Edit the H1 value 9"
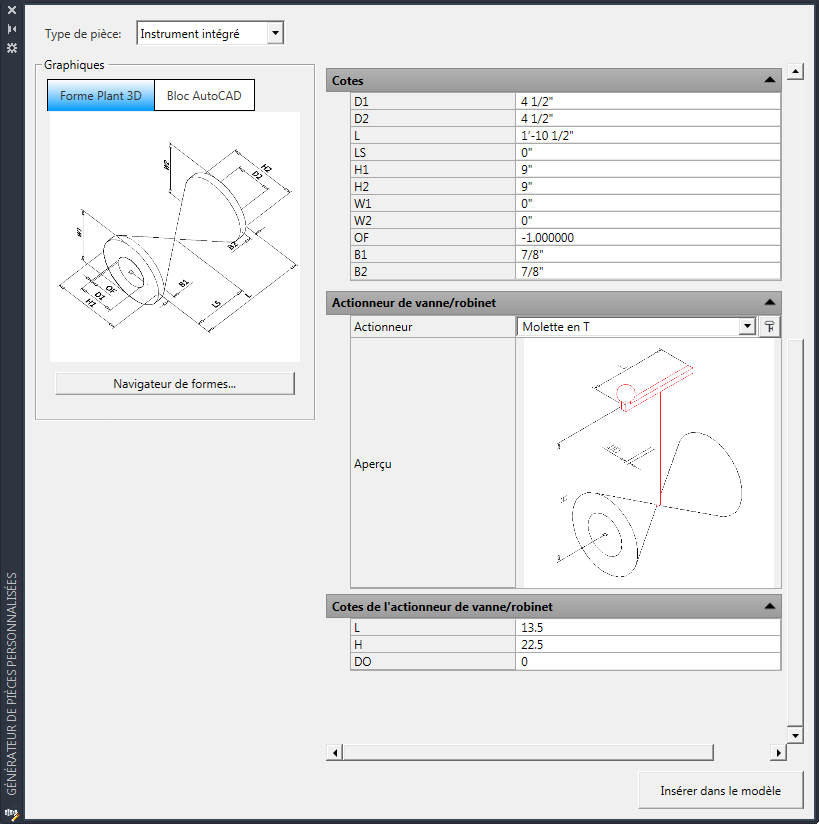 coord(648,169)
